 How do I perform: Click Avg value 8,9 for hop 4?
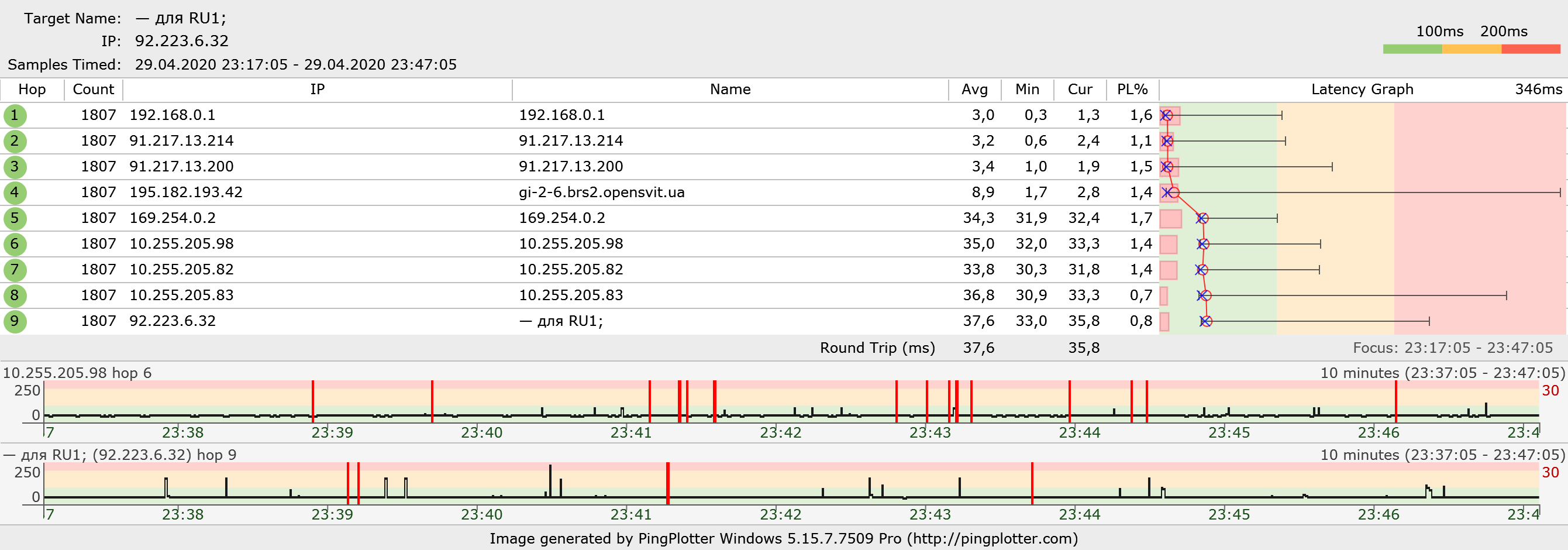click(x=983, y=192)
